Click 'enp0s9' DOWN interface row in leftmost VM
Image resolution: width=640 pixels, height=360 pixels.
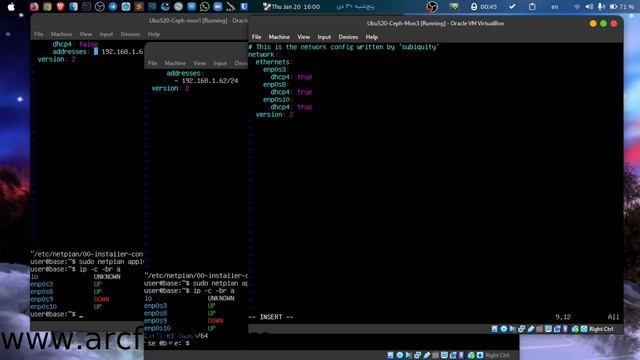[70, 299]
